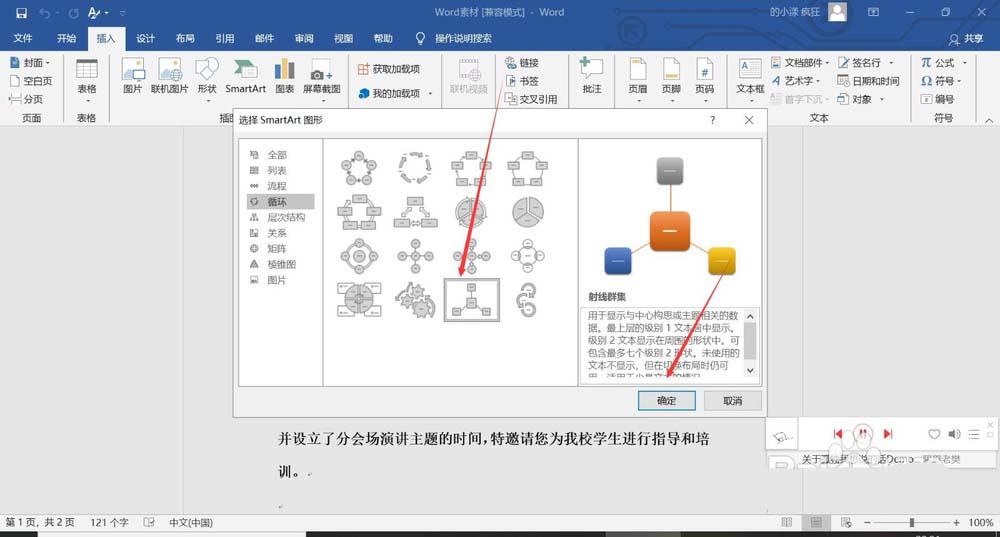Expand the 艺术字 WordArt dropdown
This screenshot has width=1000, height=537.
coord(818,81)
